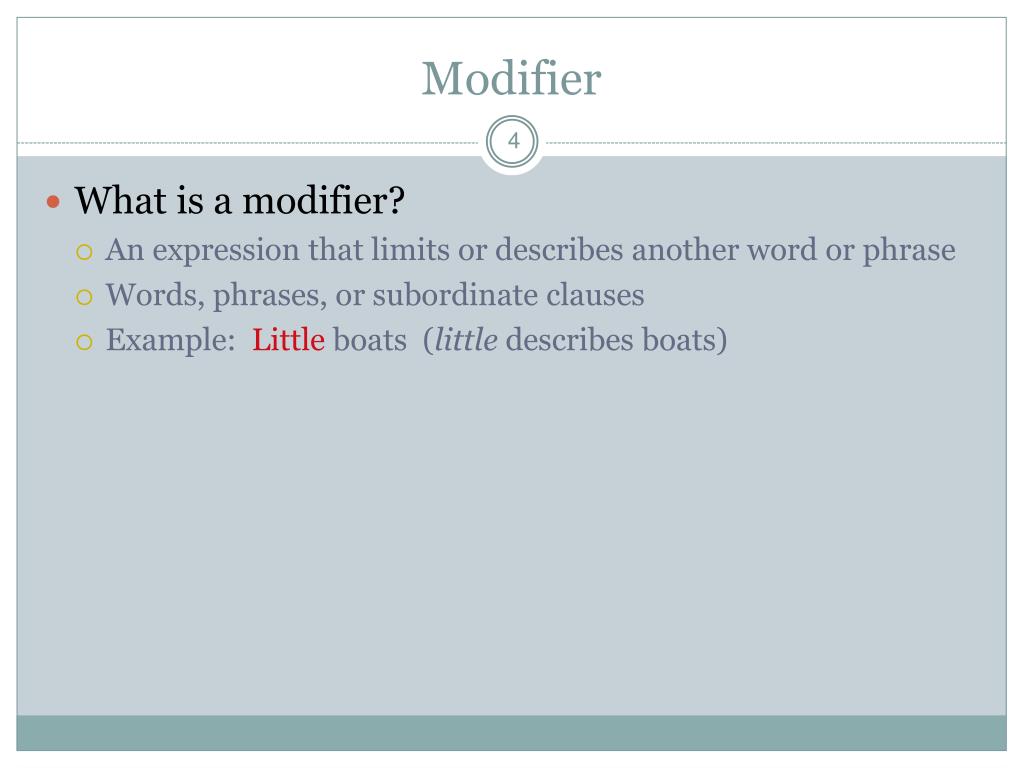The height and width of the screenshot is (768, 1024).
Task: Click the word boats after Little
Action: pos(370,340)
